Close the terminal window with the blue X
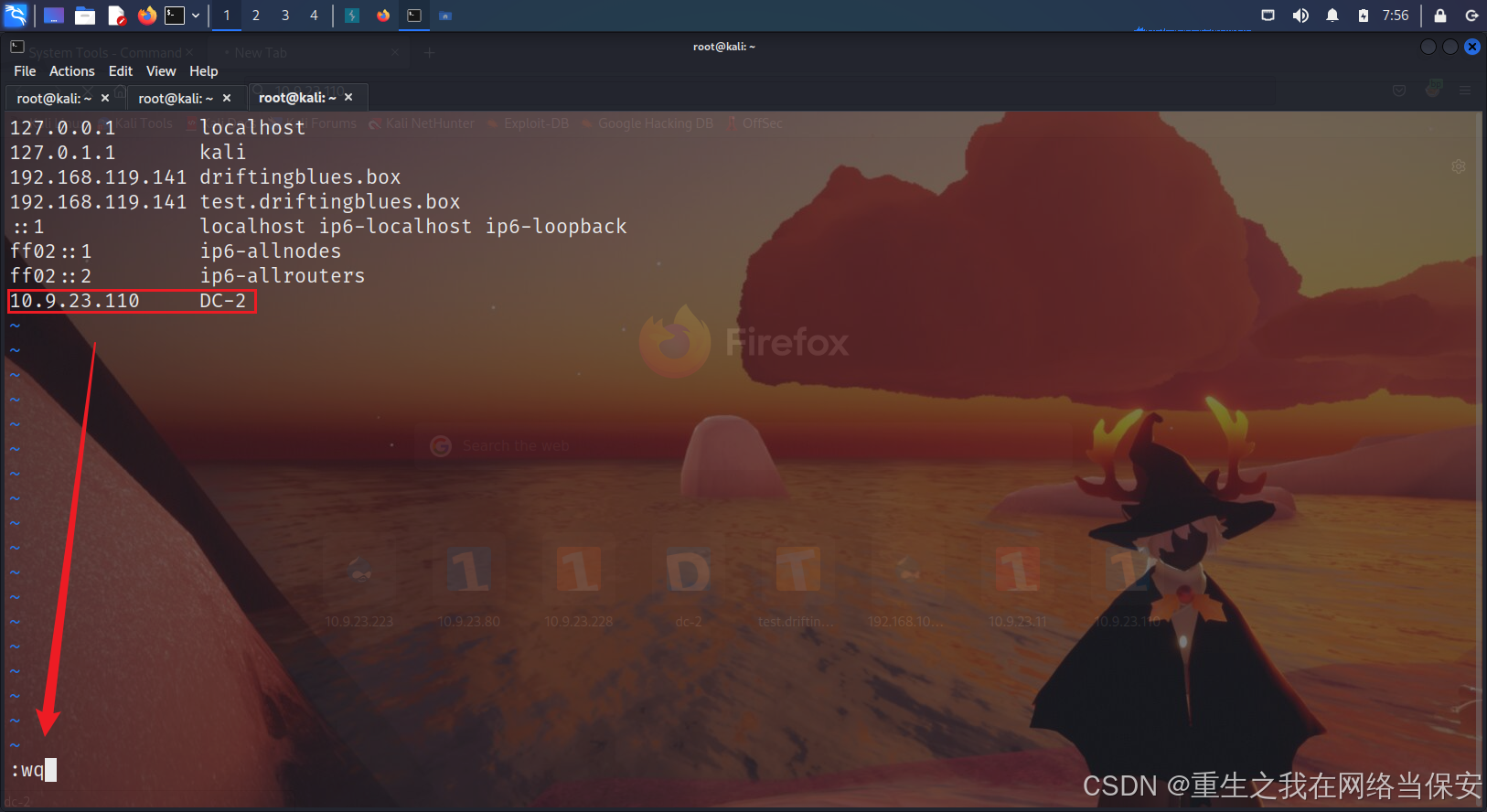This screenshot has height=812, width=1487. (x=1472, y=47)
